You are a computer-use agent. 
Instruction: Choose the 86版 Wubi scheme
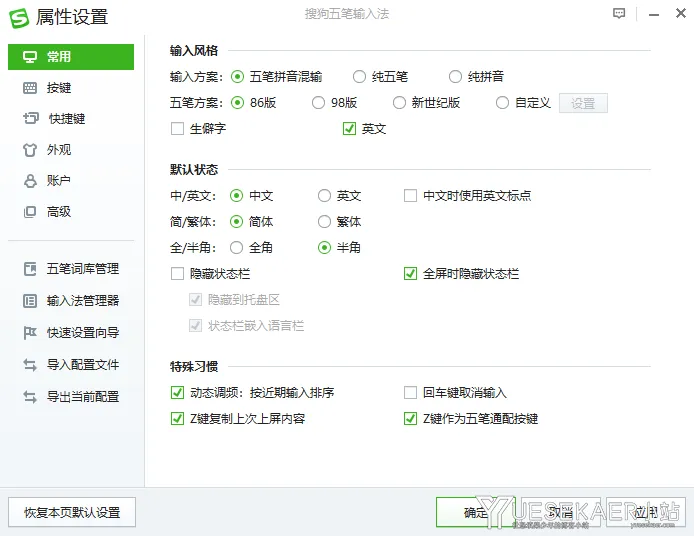(x=237, y=103)
